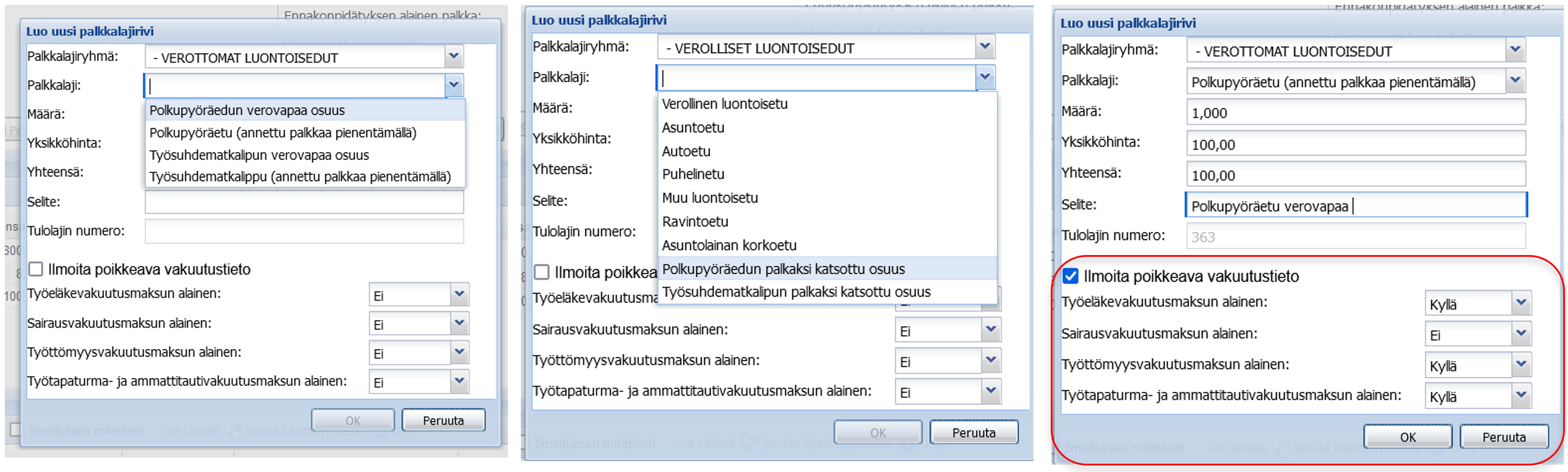Image resolution: width=1568 pixels, height=472 pixels.
Task: Select 'Puhelinetu' option
Action: pos(828,174)
